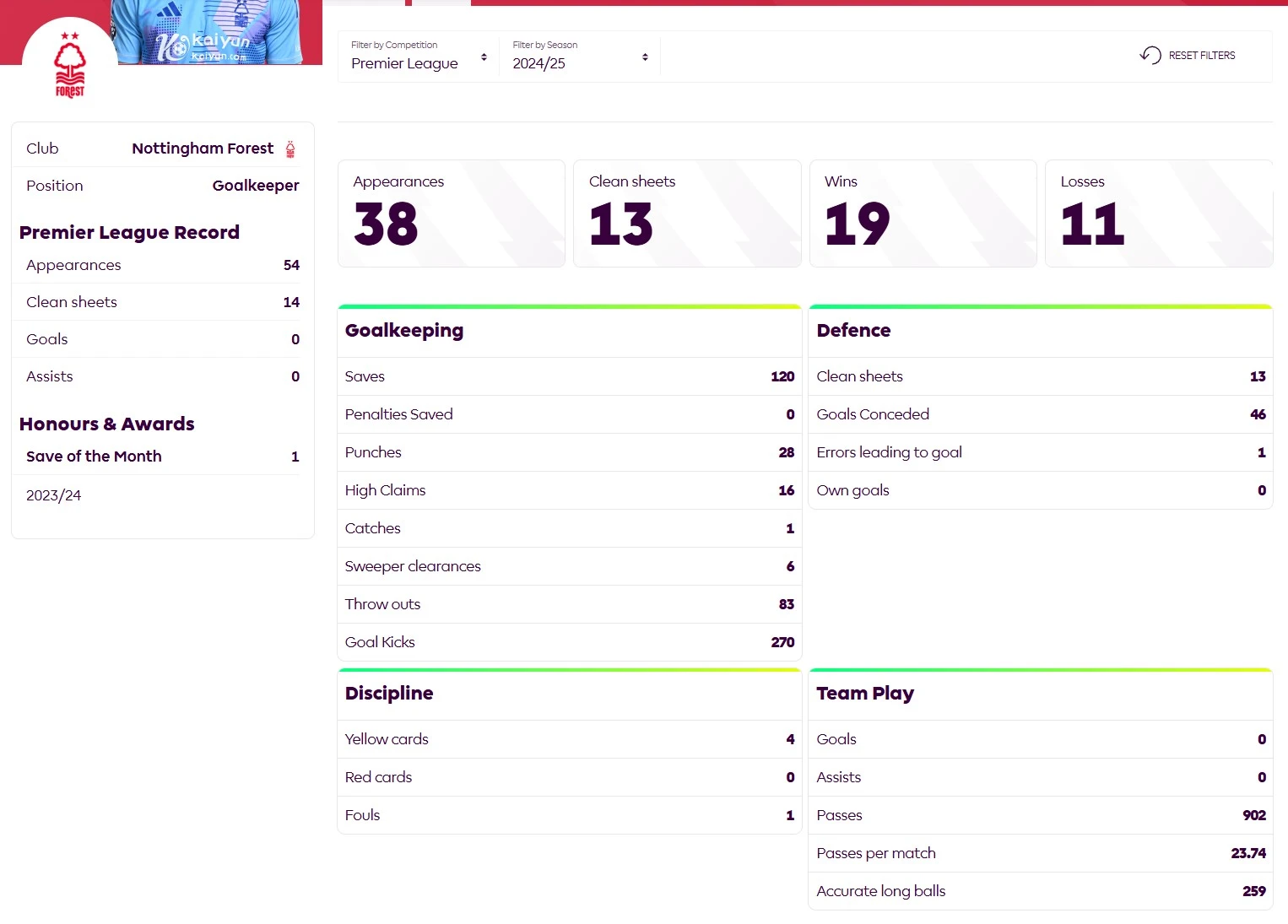Screen dimensions: 1288x924
Task: Click the Saves row in Goalkeeping
Action: (569, 376)
